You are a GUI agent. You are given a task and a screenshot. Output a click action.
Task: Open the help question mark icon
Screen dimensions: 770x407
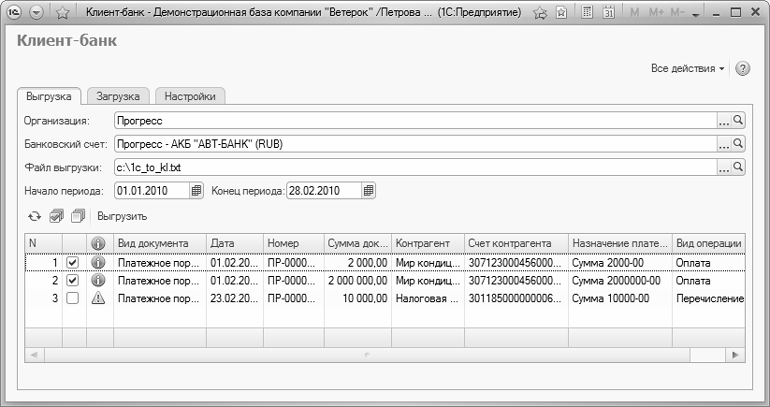[x=742, y=69]
